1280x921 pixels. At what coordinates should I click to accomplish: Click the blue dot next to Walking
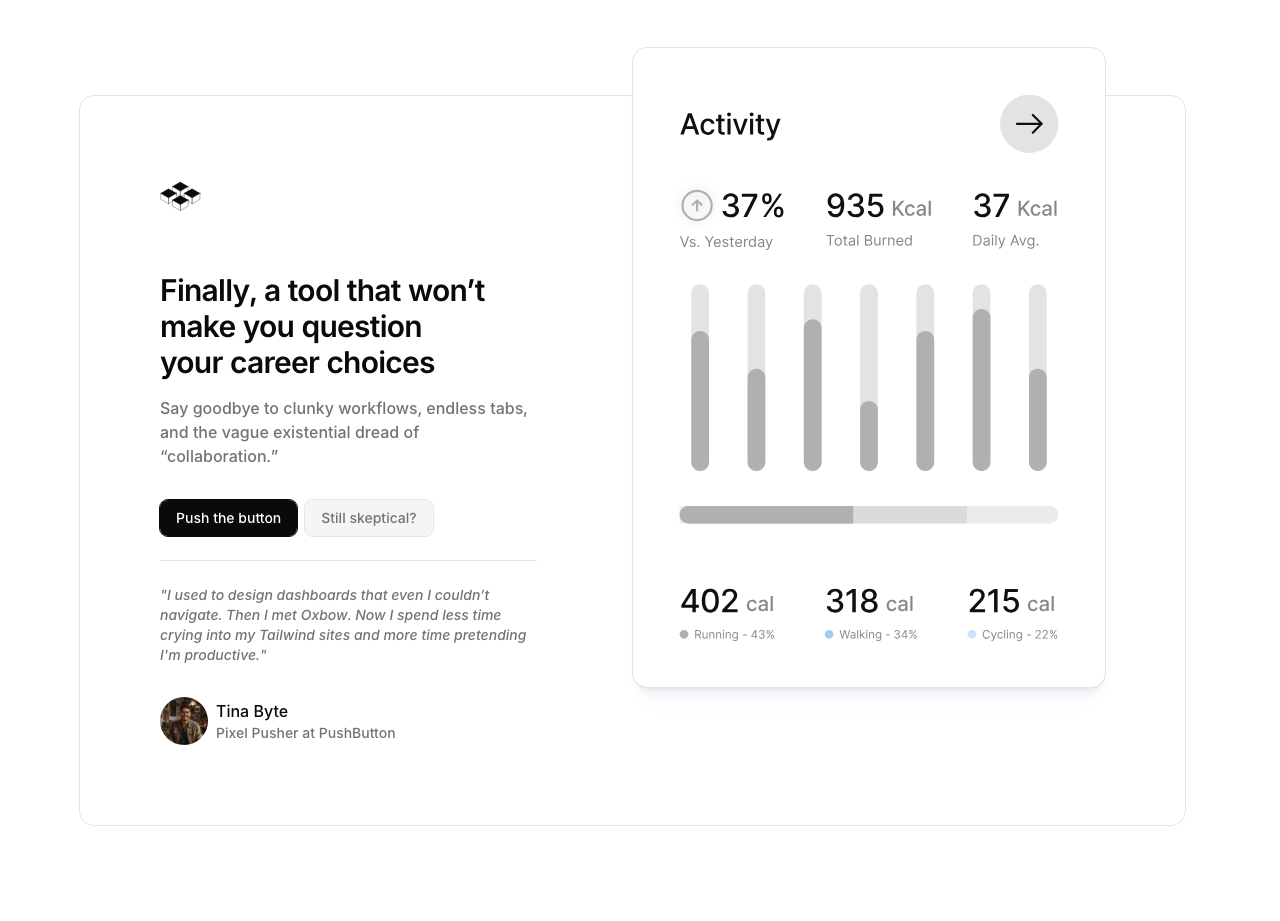829,634
